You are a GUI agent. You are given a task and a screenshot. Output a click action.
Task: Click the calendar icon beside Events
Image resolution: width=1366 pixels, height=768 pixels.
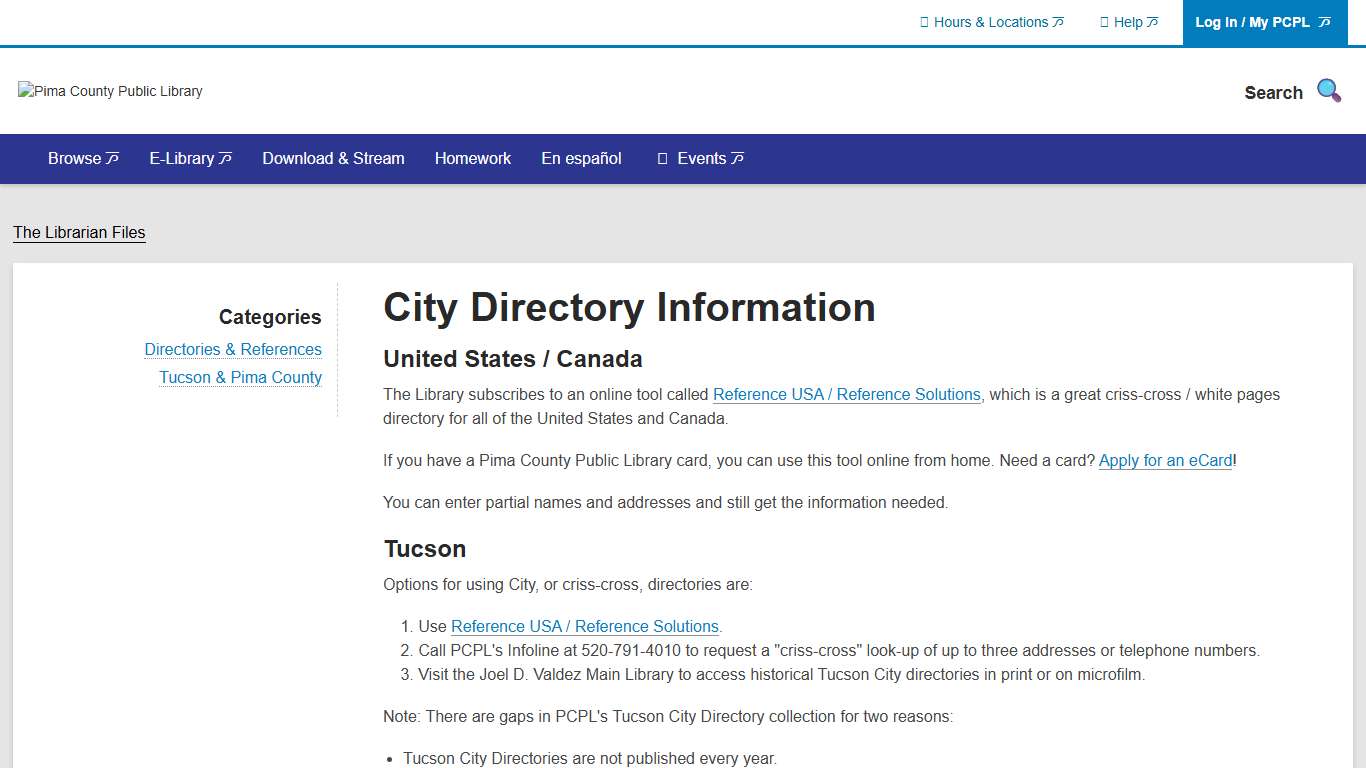point(661,158)
